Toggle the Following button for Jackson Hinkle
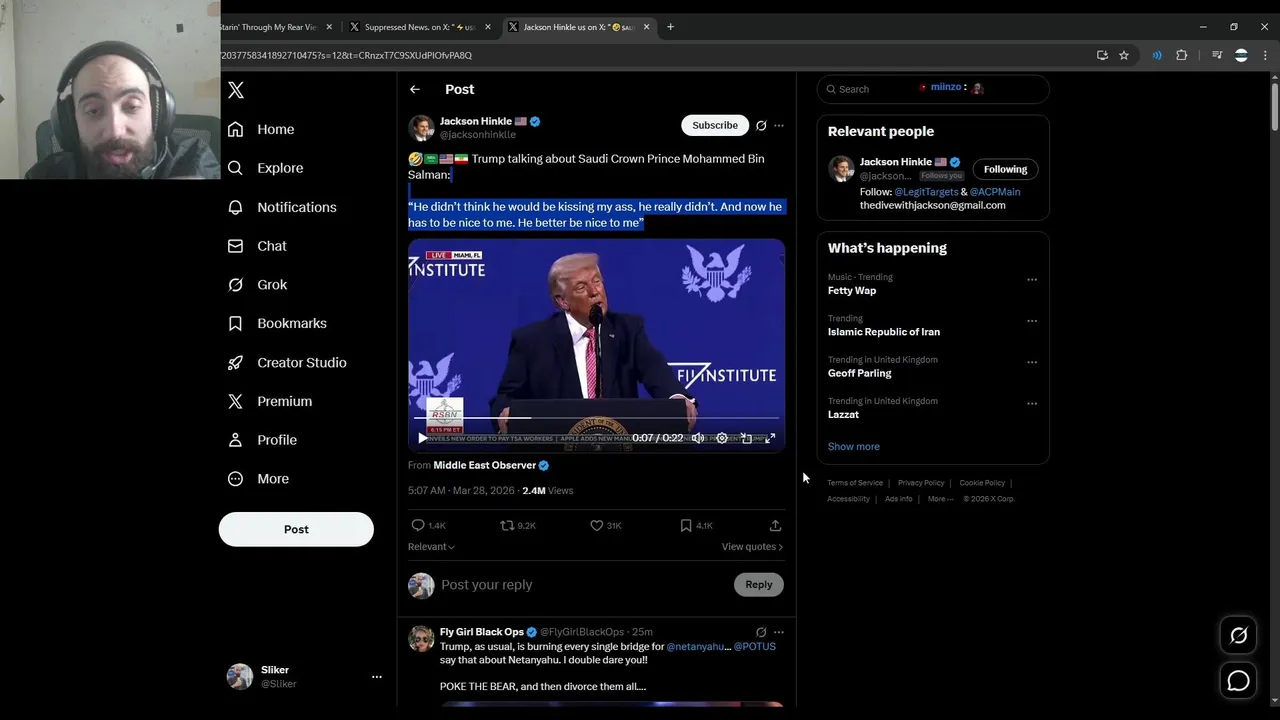Image resolution: width=1280 pixels, height=720 pixels. click(1005, 169)
